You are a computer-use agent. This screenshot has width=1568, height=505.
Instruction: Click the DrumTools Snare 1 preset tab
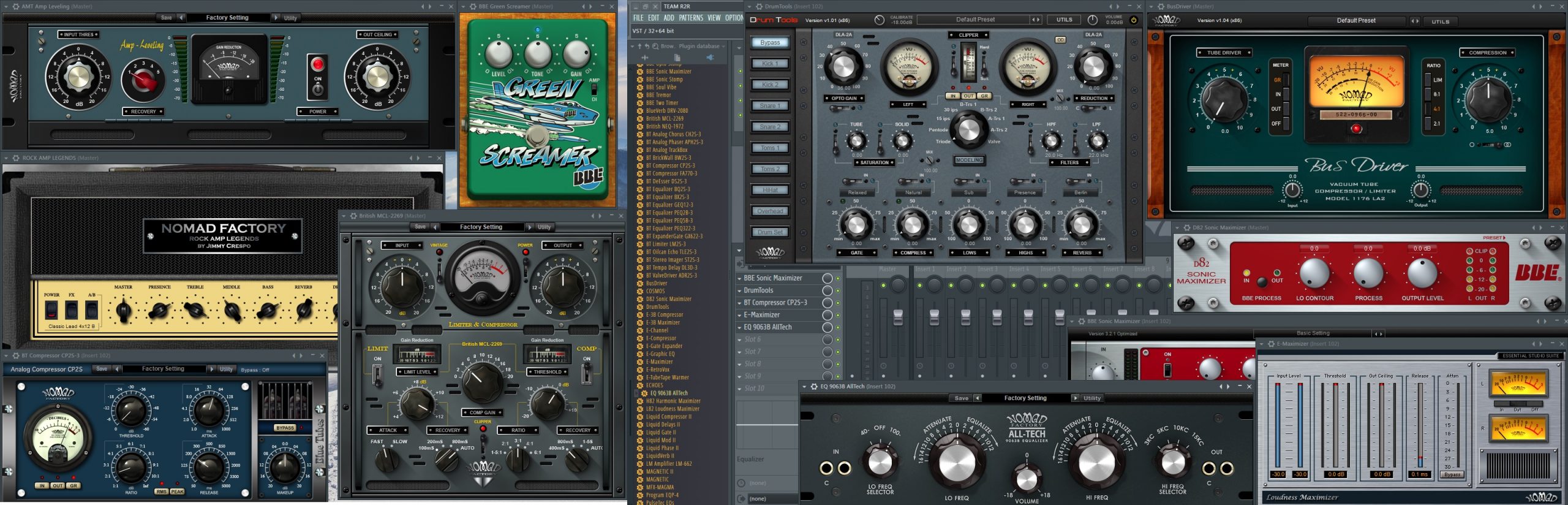click(x=770, y=106)
